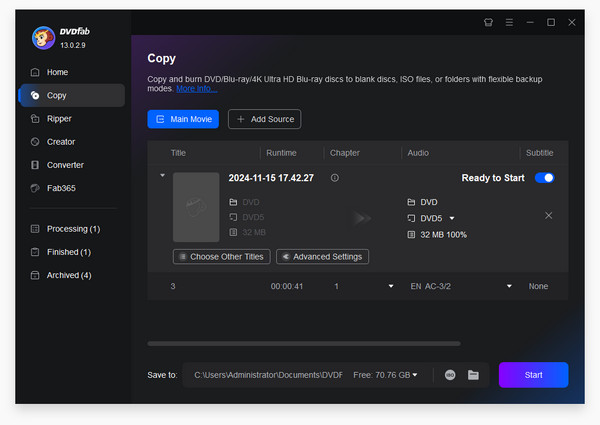Click the DVDFab mascot logo

point(43,38)
